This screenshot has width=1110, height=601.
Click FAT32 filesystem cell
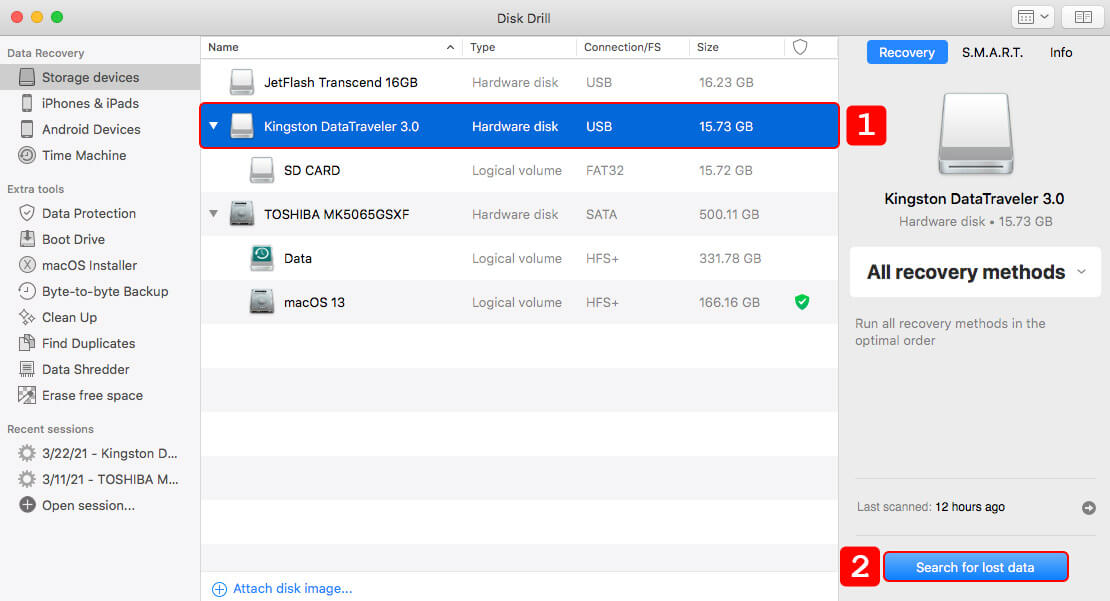tap(605, 170)
